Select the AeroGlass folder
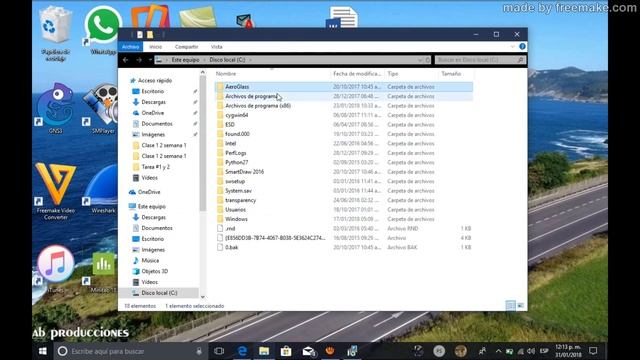 344,87
